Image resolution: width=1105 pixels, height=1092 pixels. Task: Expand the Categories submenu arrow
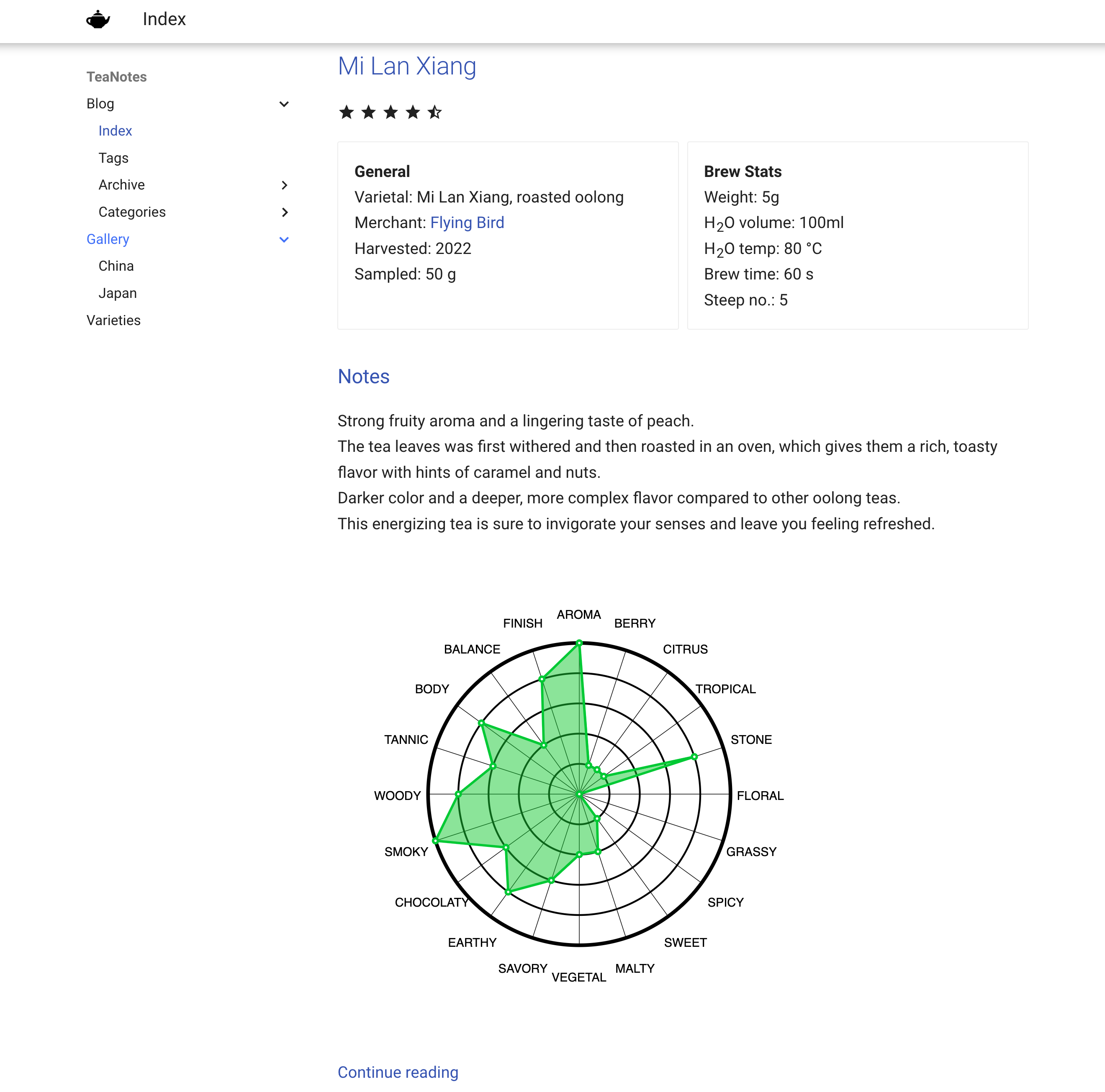pyautogui.click(x=284, y=212)
